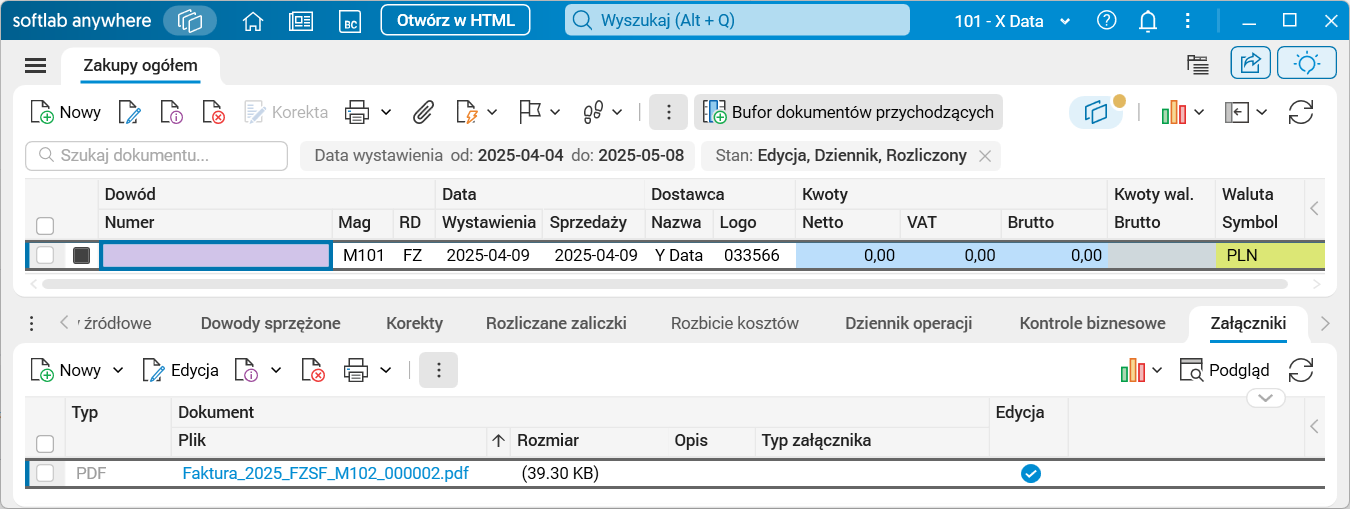Click the PLN currency cell
The image size is (1350, 509).
(x=1269, y=255)
